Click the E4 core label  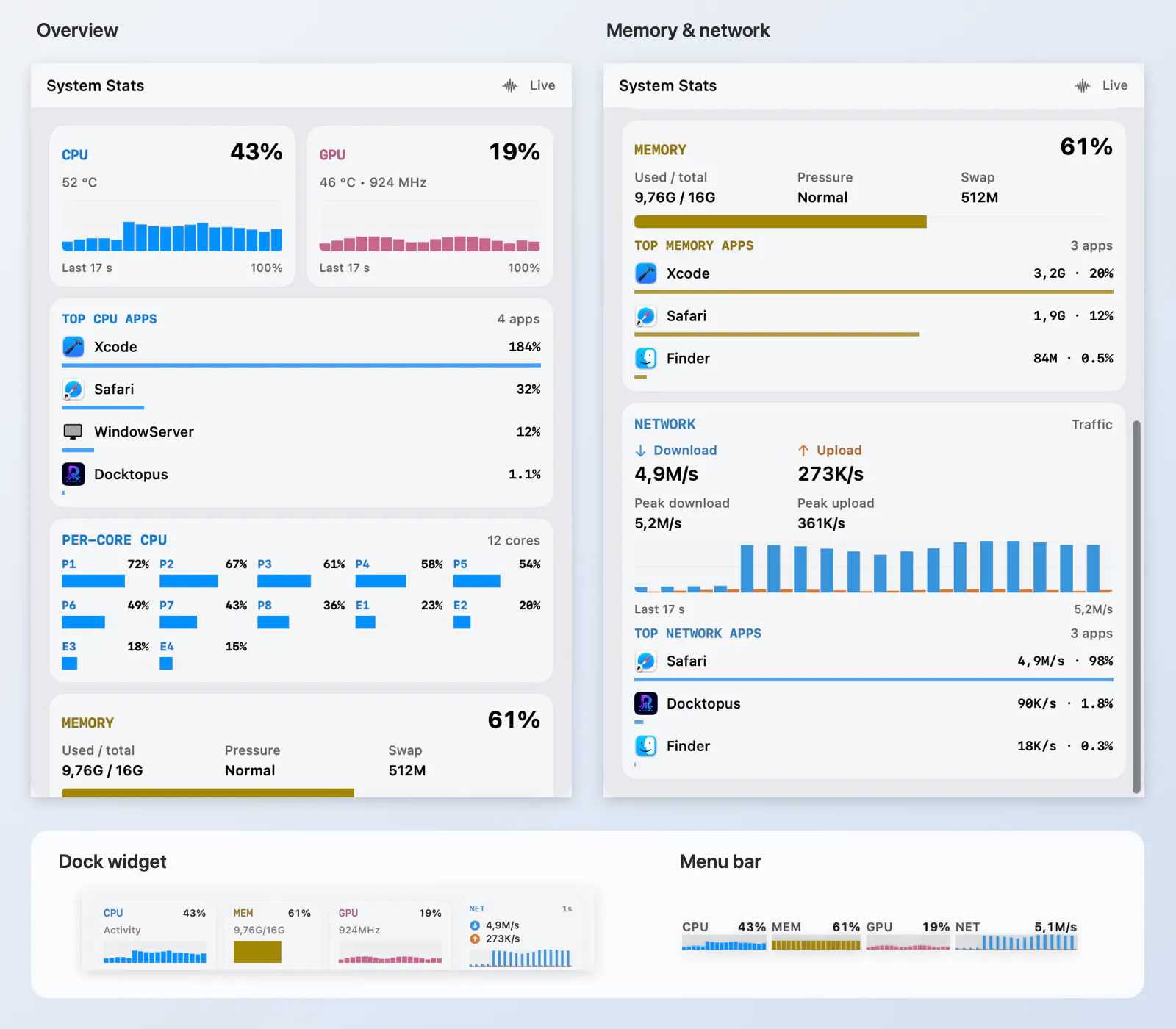167,647
